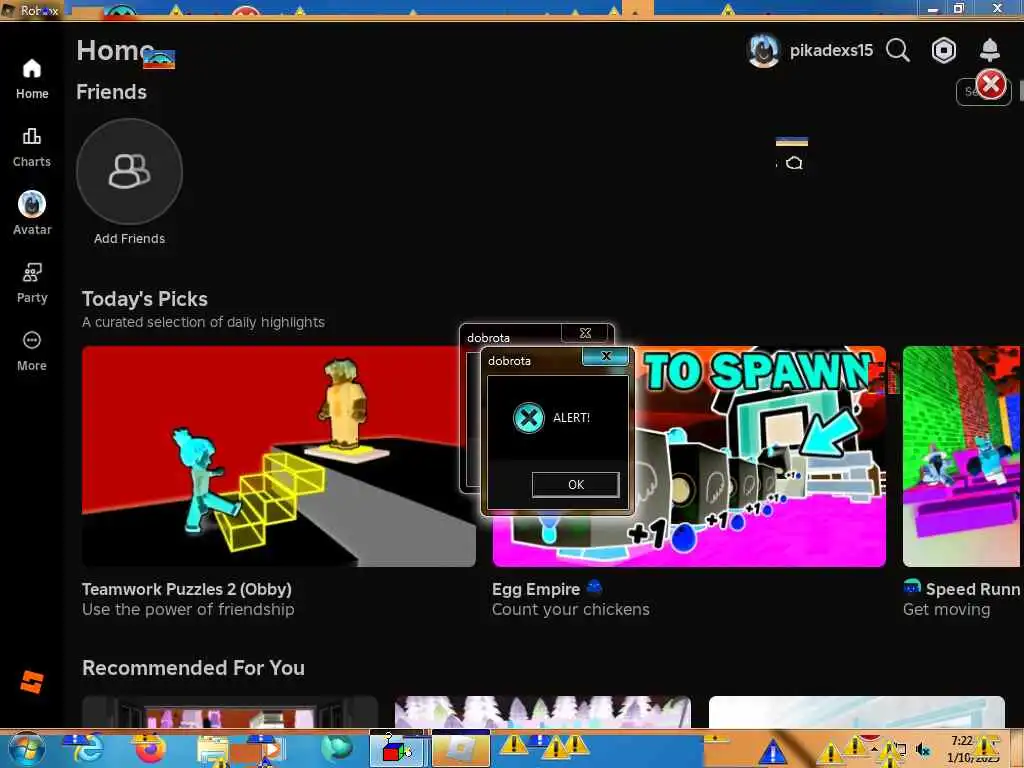Close the front dobrota alert dialog
The image size is (1024, 768).
click(x=605, y=356)
